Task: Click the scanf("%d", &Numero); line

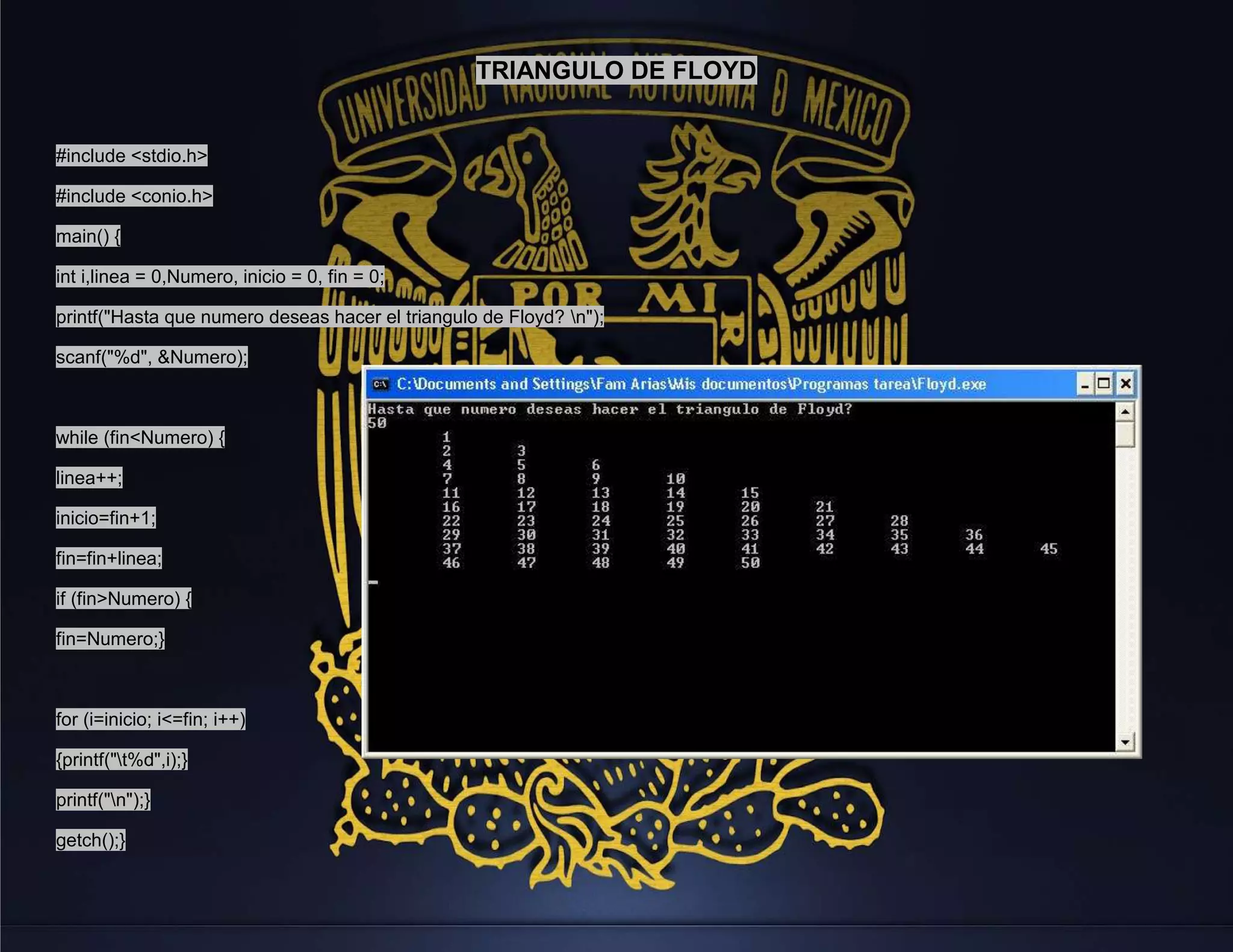Action: (151, 357)
